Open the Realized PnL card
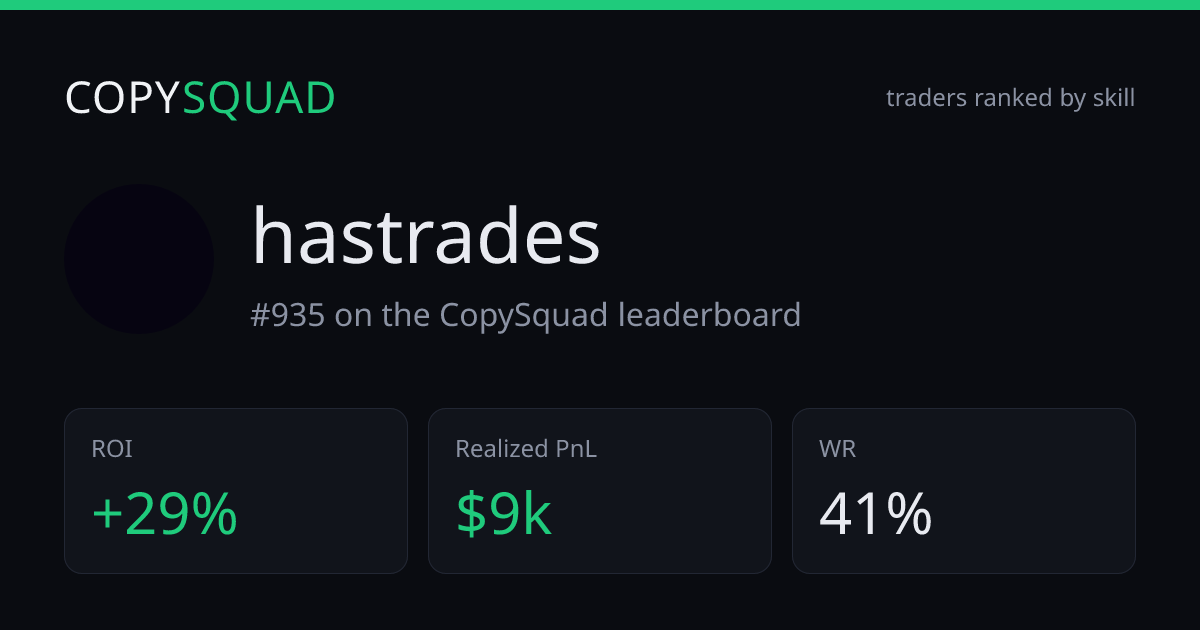The image size is (1200, 630). [x=600, y=491]
